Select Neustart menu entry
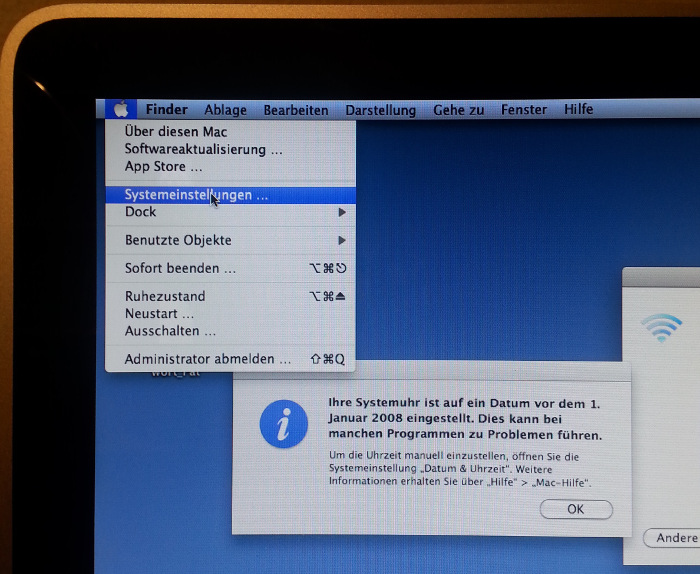 click(230, 314)
